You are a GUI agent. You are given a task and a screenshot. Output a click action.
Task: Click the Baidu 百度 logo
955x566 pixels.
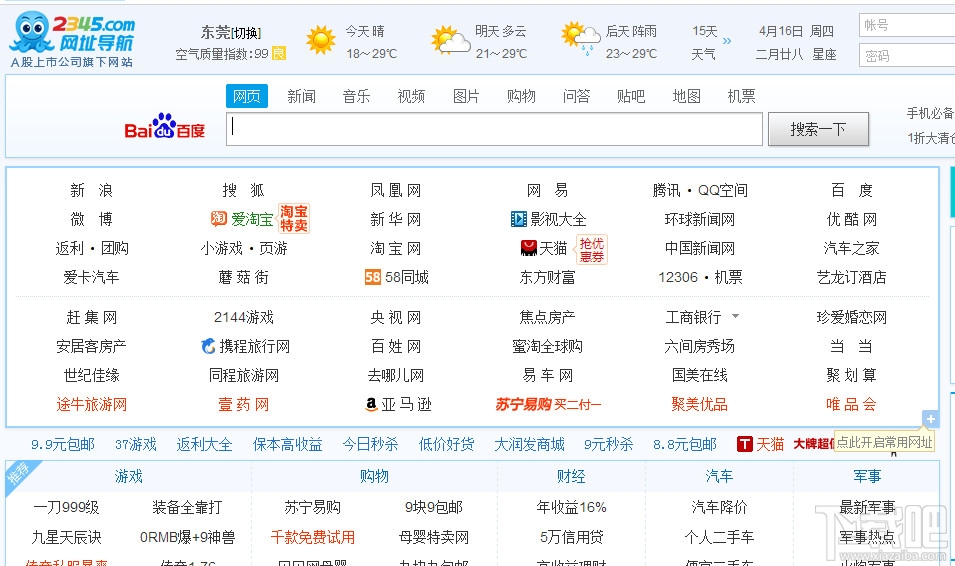164,129
